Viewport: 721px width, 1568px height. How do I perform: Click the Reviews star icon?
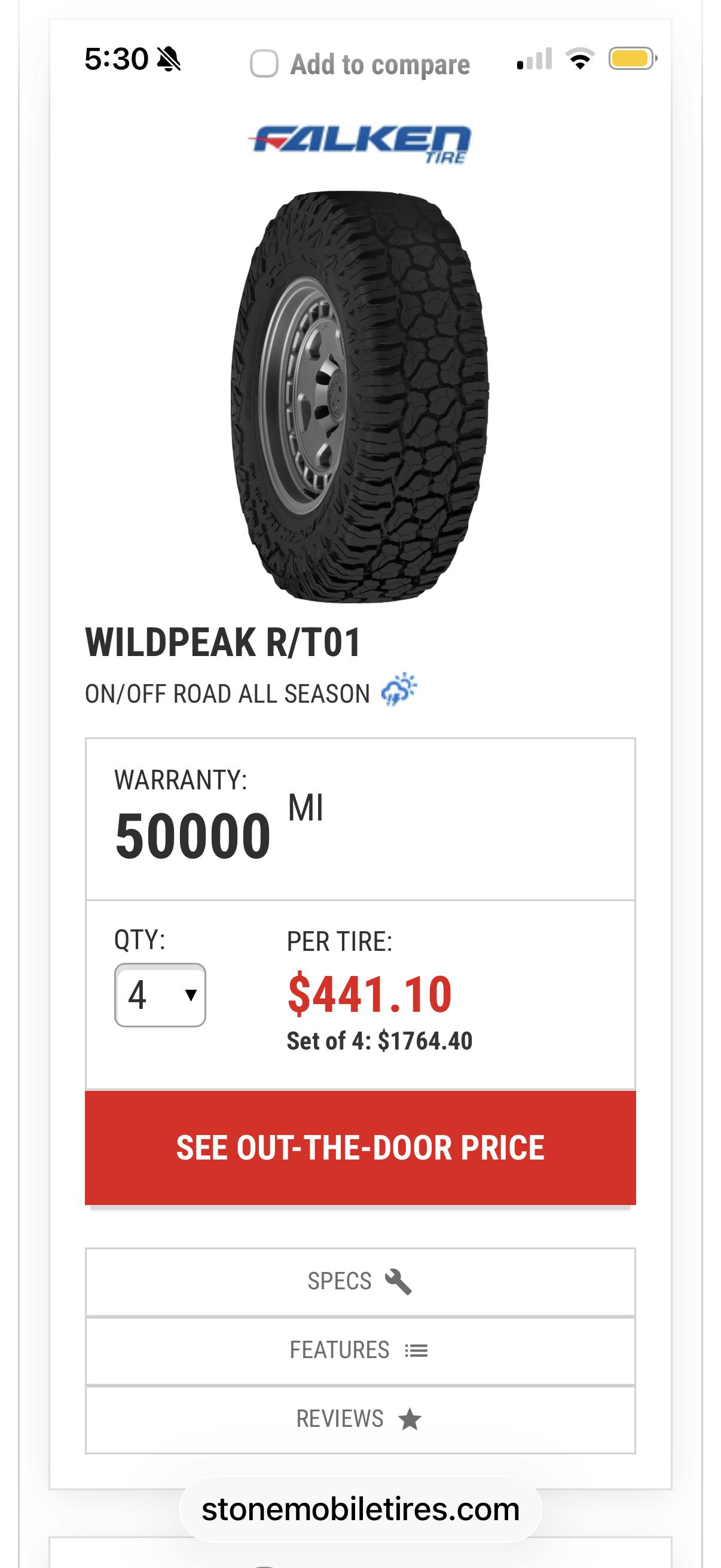click(410, 1420)
